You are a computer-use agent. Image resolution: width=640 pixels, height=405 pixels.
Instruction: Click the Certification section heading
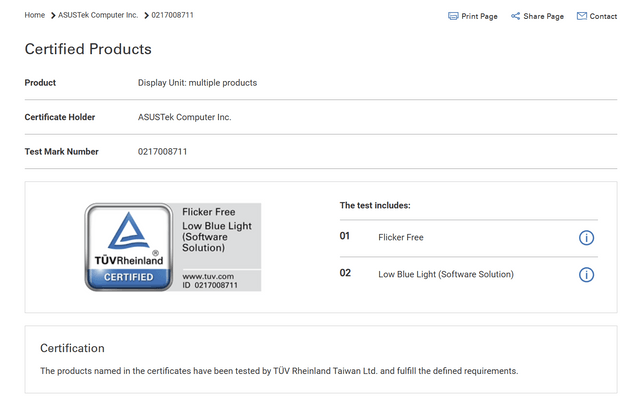(x=72, y=348)
